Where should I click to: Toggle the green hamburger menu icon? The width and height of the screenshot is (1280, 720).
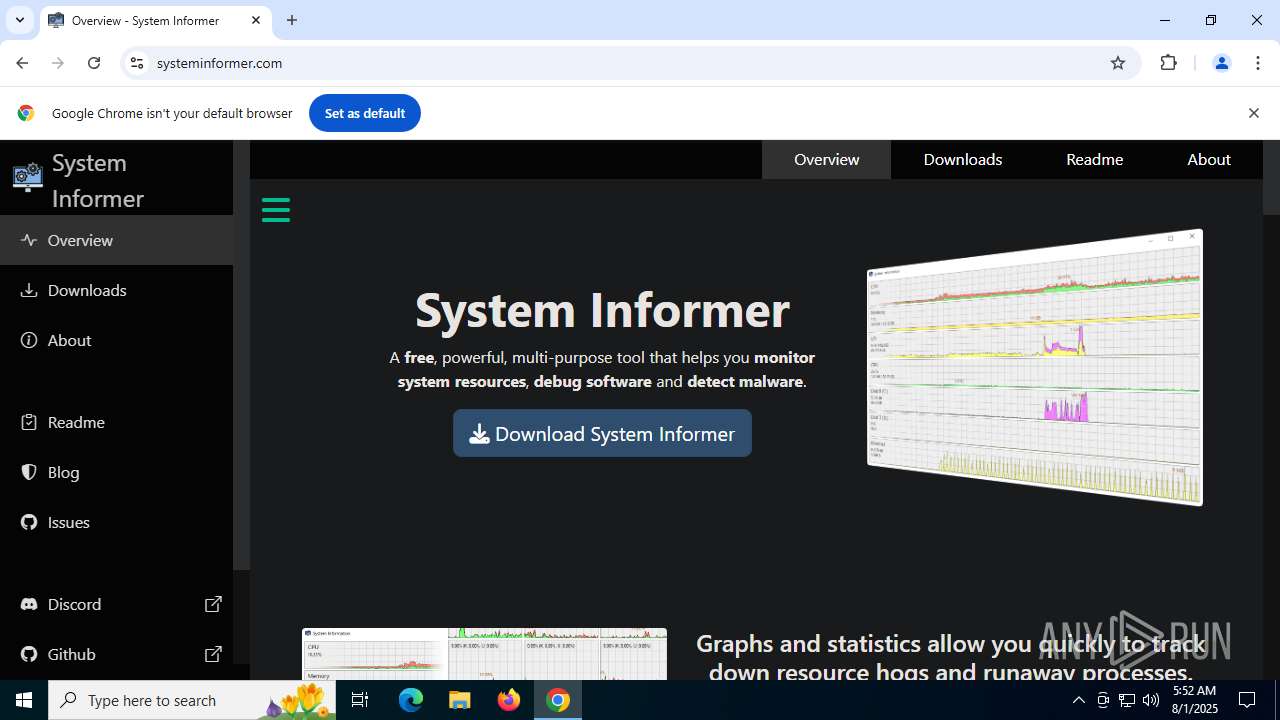[x=276, y=210]
